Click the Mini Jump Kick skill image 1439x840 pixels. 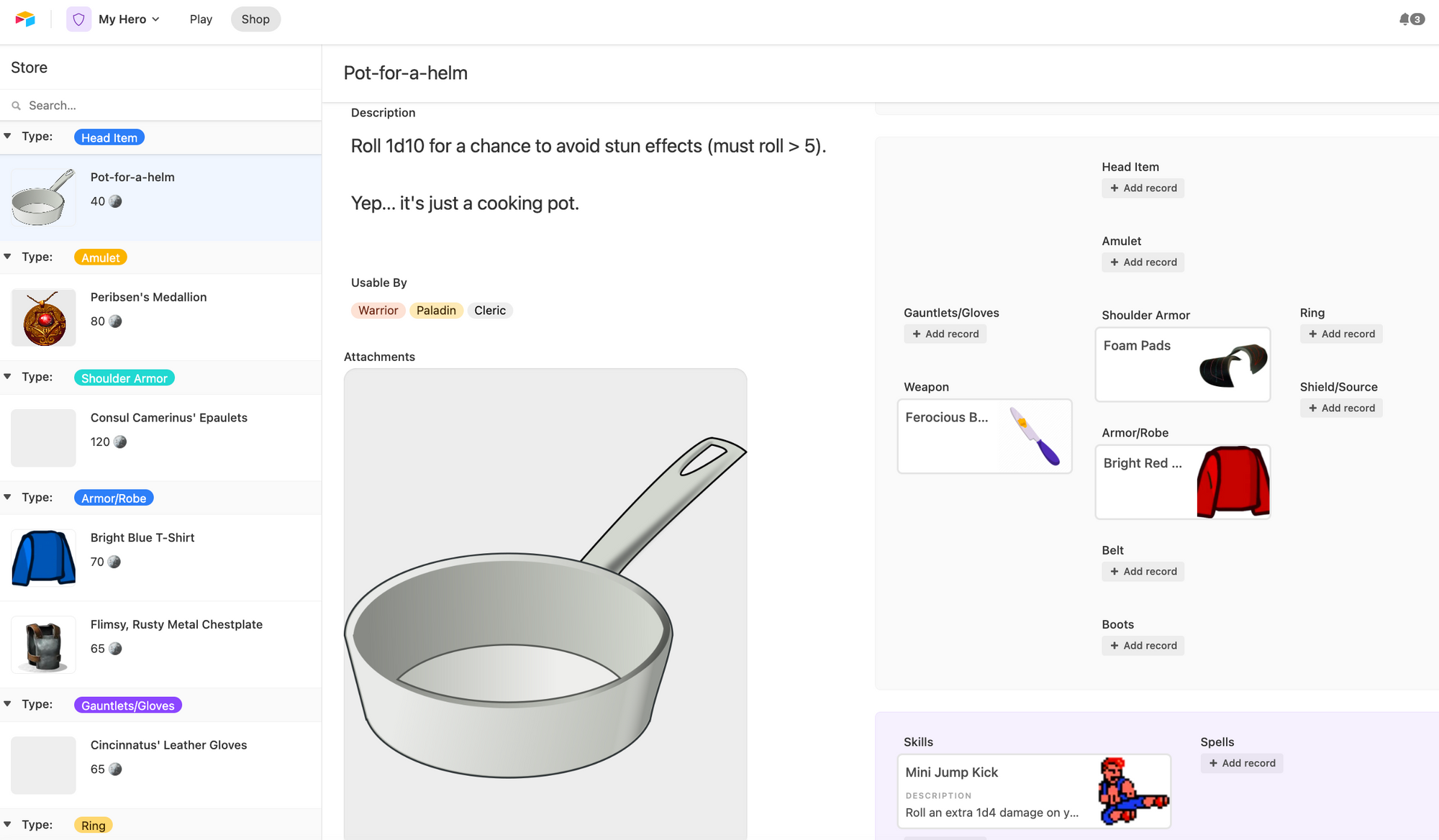coord(1132,790)
